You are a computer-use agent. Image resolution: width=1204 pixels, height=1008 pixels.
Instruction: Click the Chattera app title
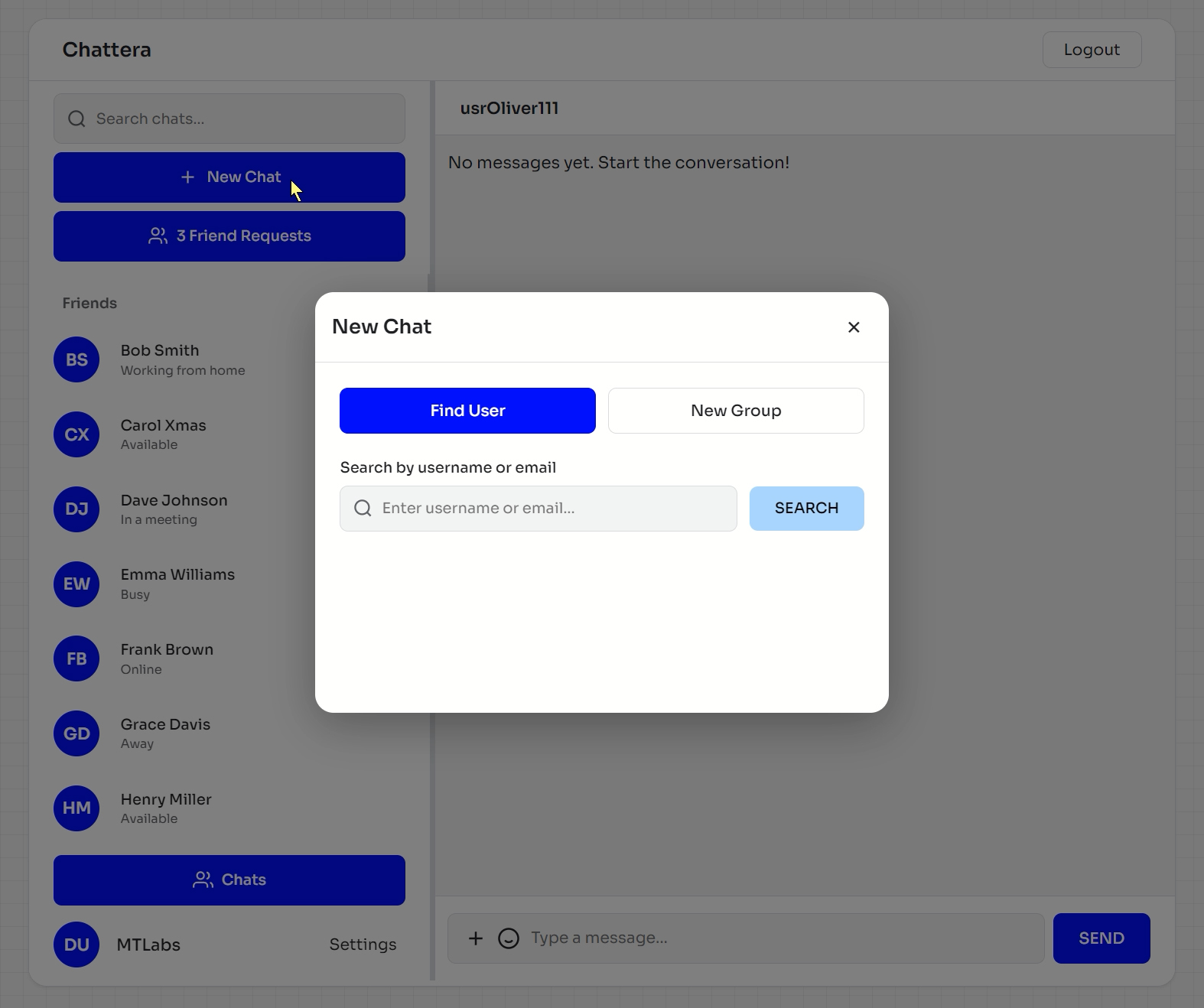106,50
